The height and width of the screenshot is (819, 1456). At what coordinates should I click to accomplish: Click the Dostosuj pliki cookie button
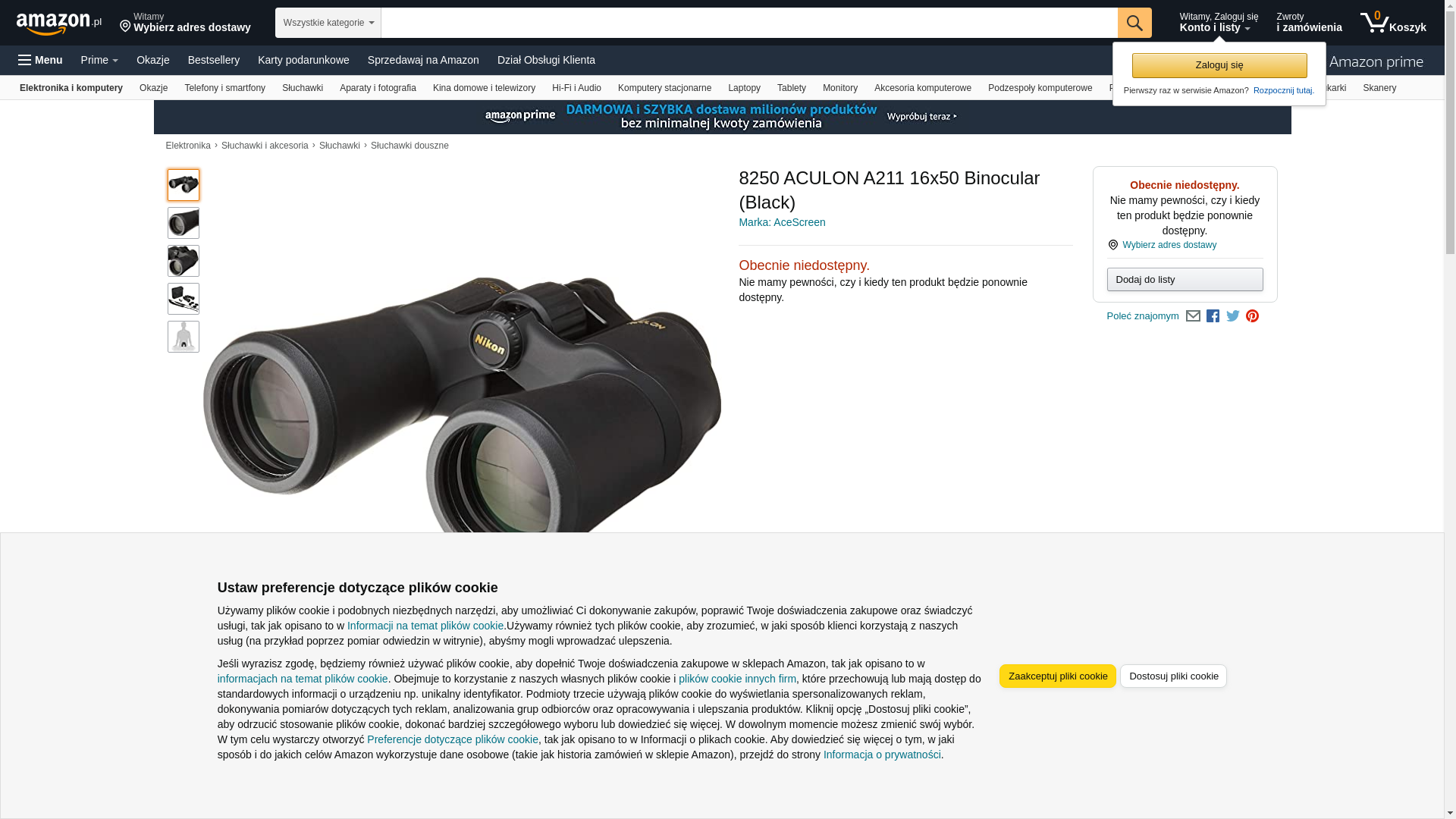1173,676
